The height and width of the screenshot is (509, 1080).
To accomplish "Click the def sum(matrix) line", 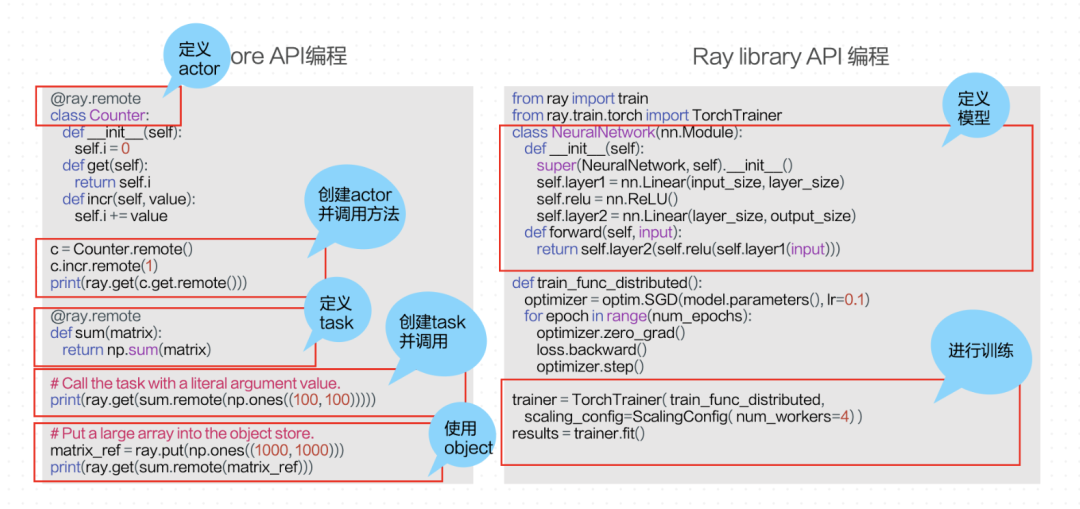I will pyautogui.click(x=105, y=333).
